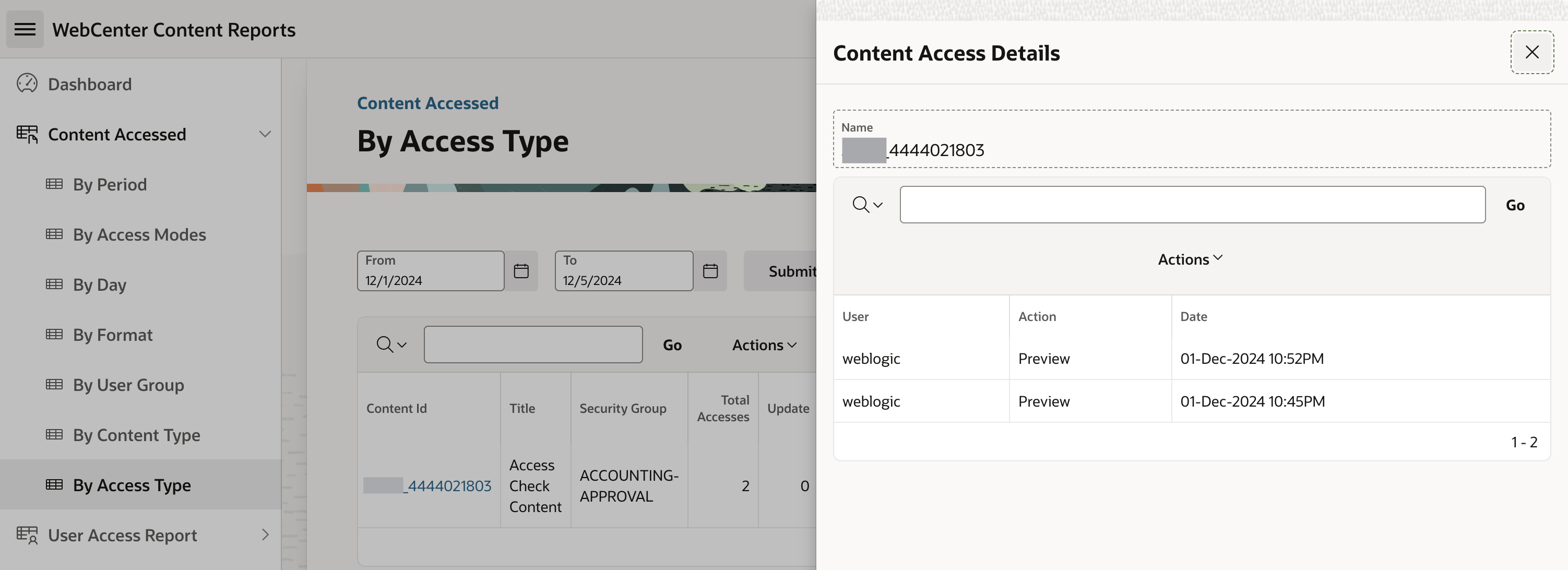The image size is (1568, 570).
Task: Select By Format report
Action: tap(113, 335)
